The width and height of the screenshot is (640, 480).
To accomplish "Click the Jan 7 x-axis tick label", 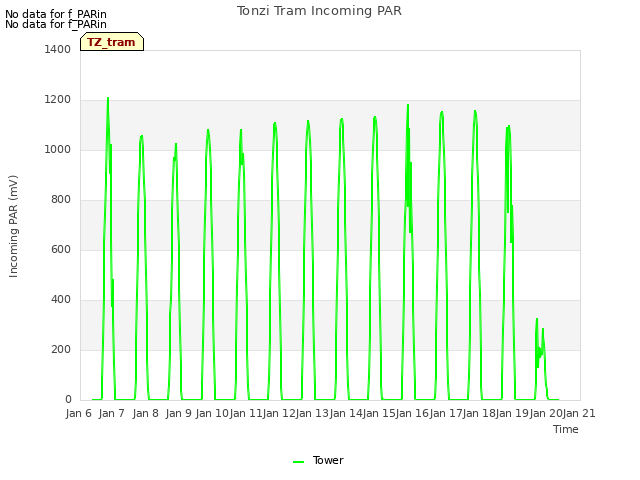I will click(111, 413).
